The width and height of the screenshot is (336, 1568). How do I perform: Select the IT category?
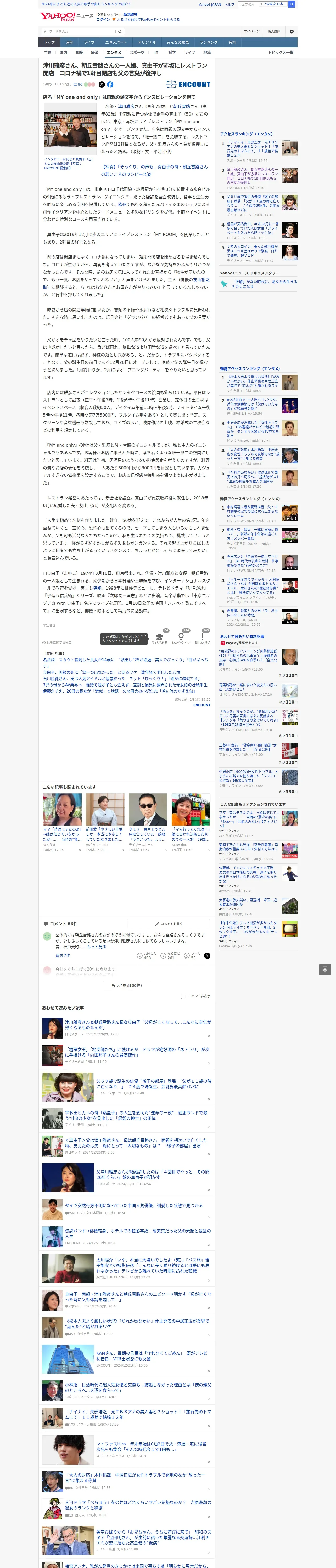(156, 52)
